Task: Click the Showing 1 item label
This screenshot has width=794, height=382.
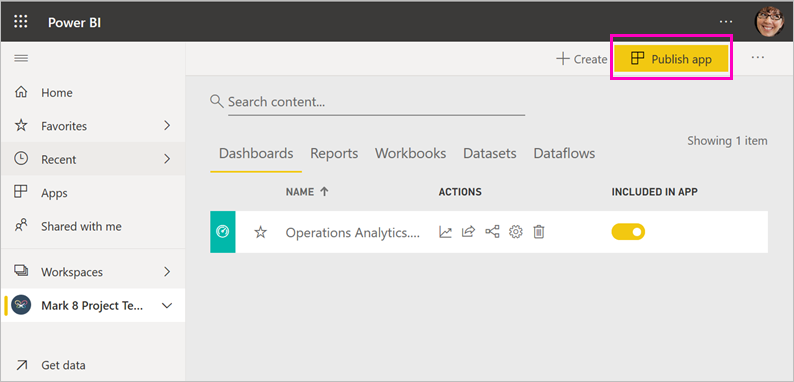Action: (727, 141)
